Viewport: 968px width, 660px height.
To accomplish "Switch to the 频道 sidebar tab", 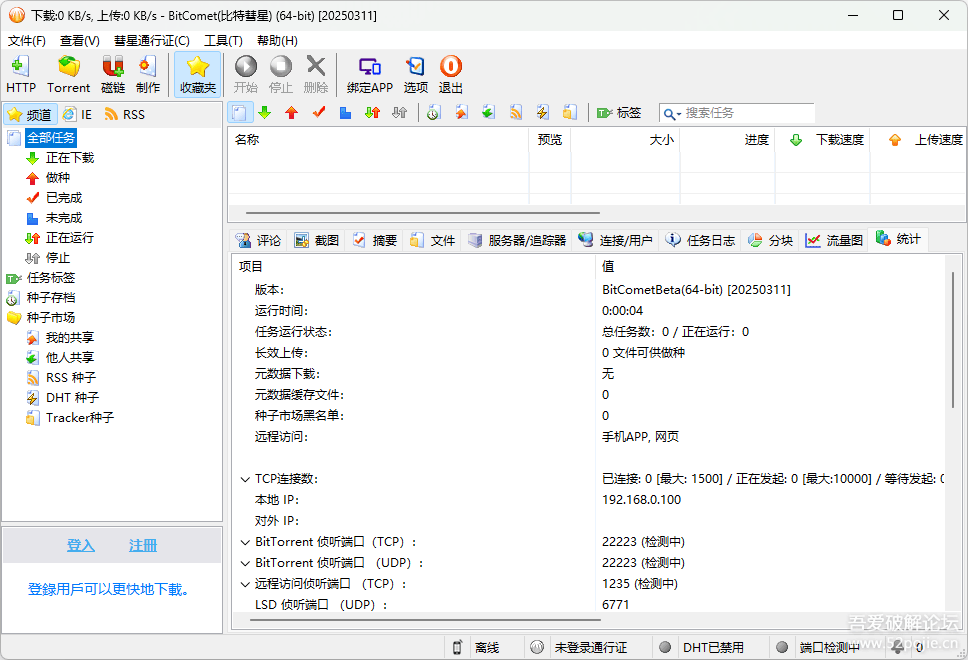I will [x=30, y=114].
